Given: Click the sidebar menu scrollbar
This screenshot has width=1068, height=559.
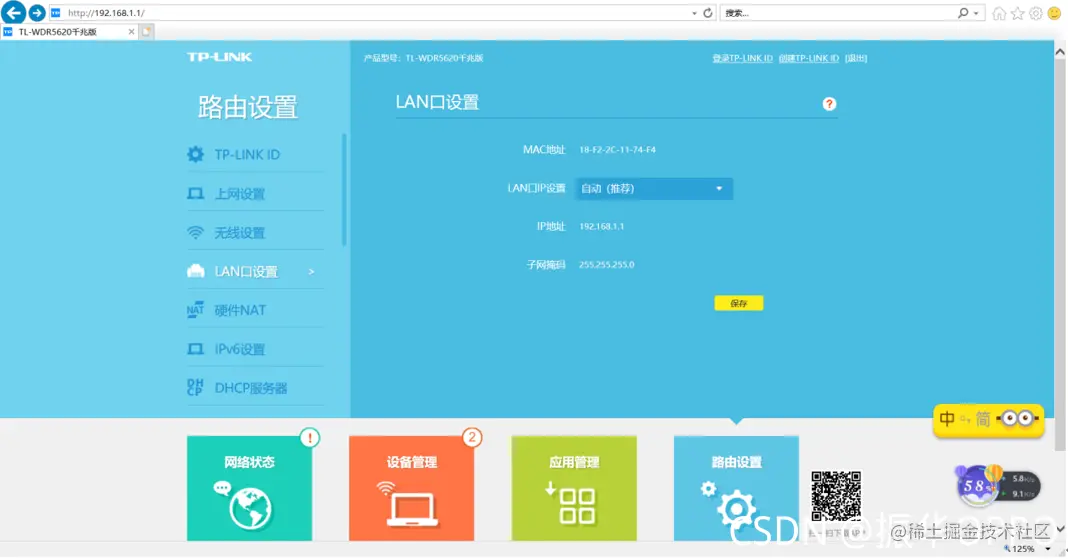Looking at the screenshot, I should [344, 190].
